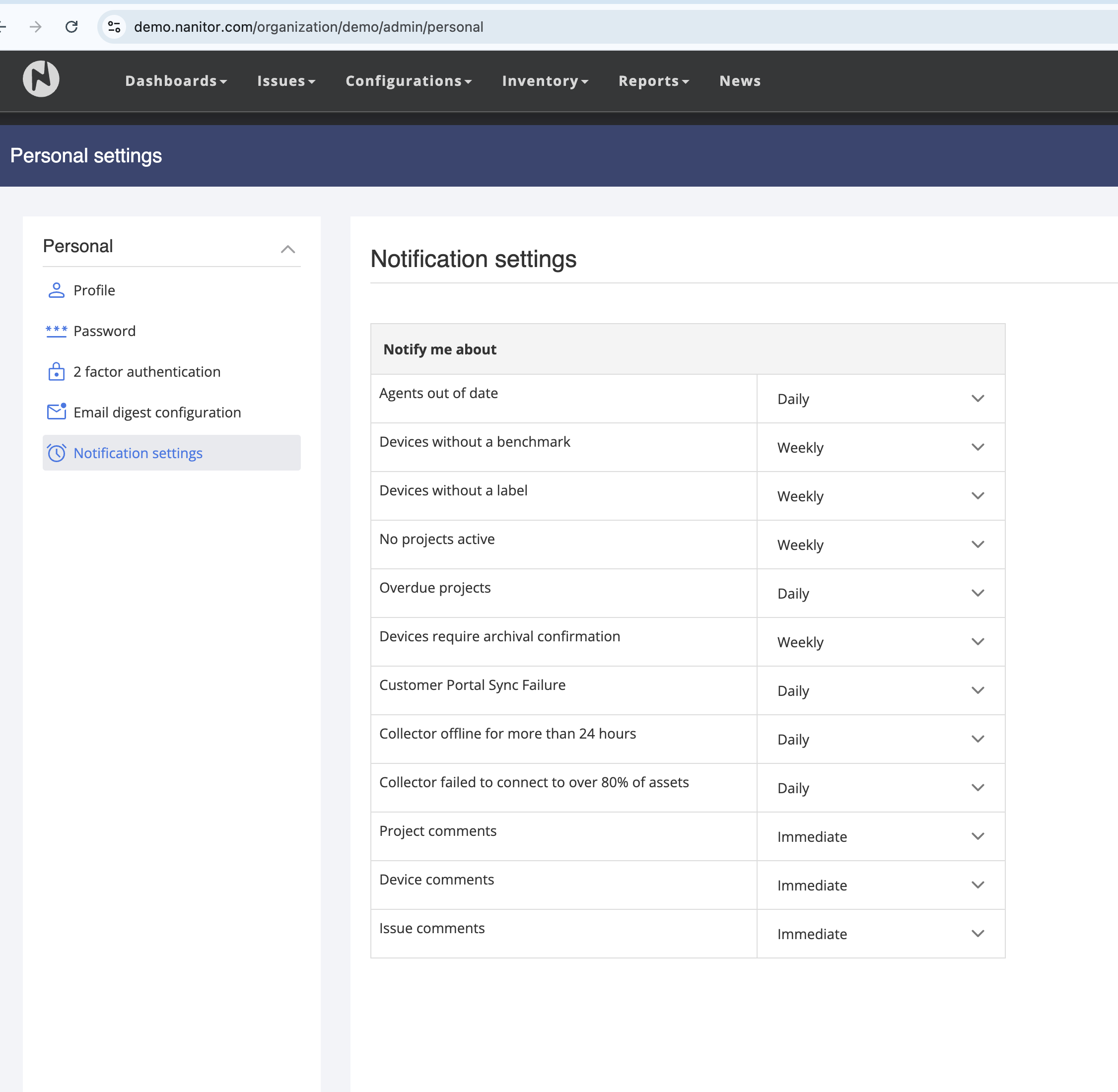Change Project comments from Immediate

pyautogui.click(x=880, y=837)
